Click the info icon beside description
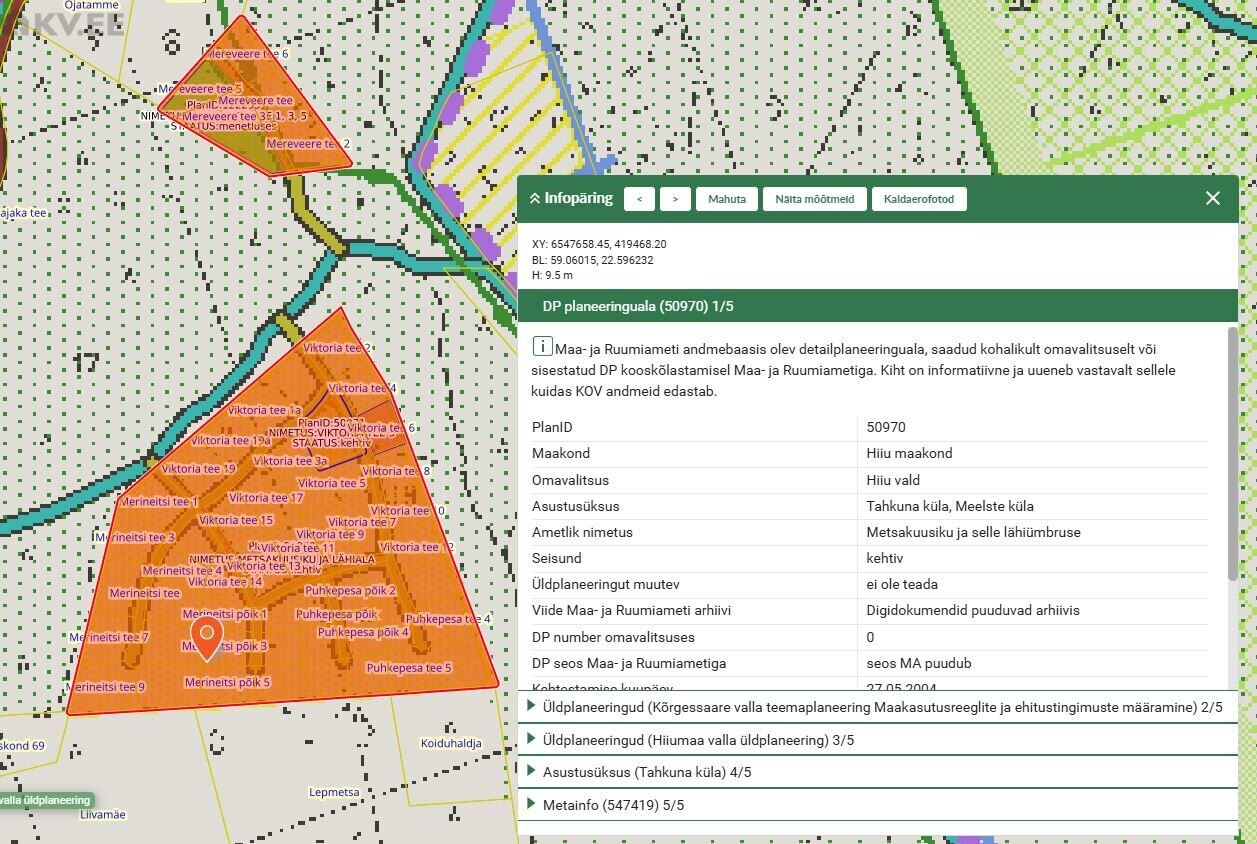The width and height of the screenshot is (1257, 844). (542, 347)
